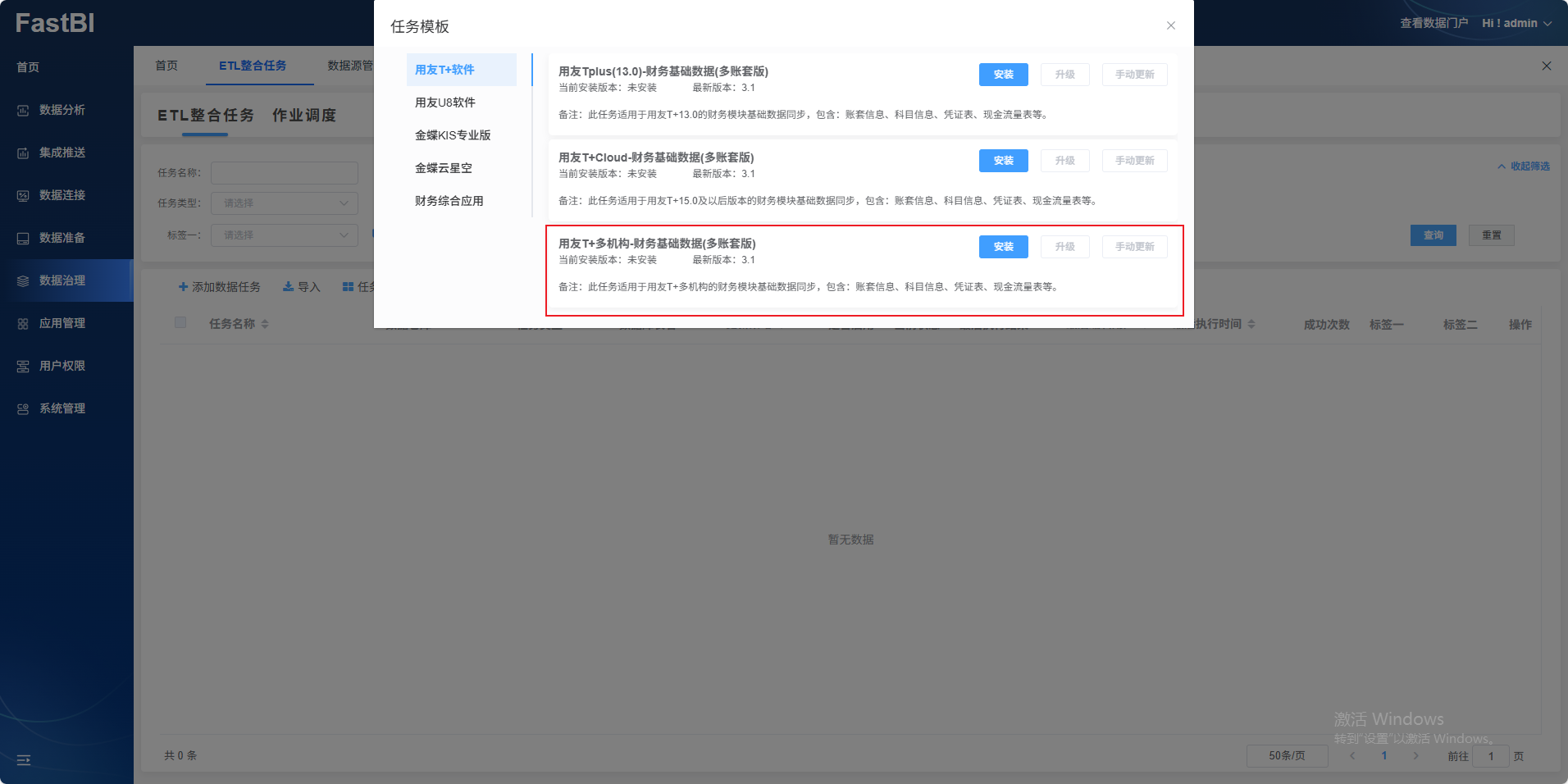Close the 任务模板 dialog

tap(1170, 25)
